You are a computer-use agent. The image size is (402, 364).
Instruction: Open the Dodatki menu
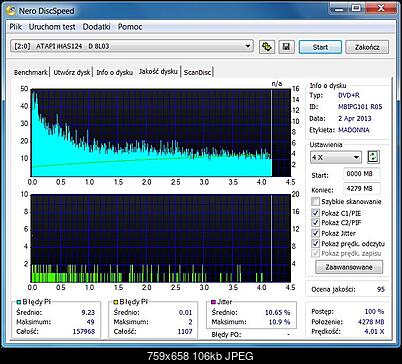96,27
